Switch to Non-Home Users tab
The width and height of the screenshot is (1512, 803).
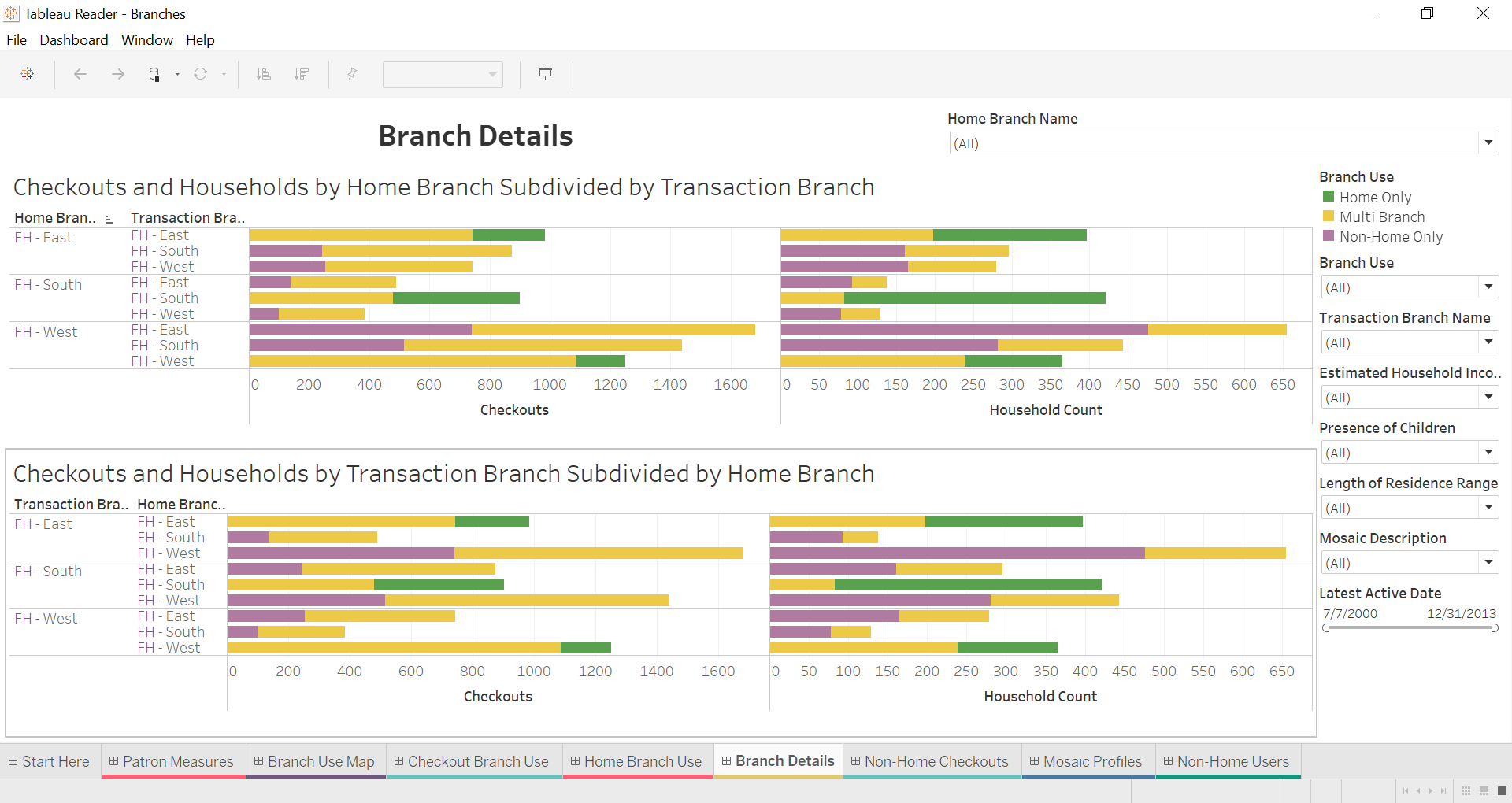1228,761
